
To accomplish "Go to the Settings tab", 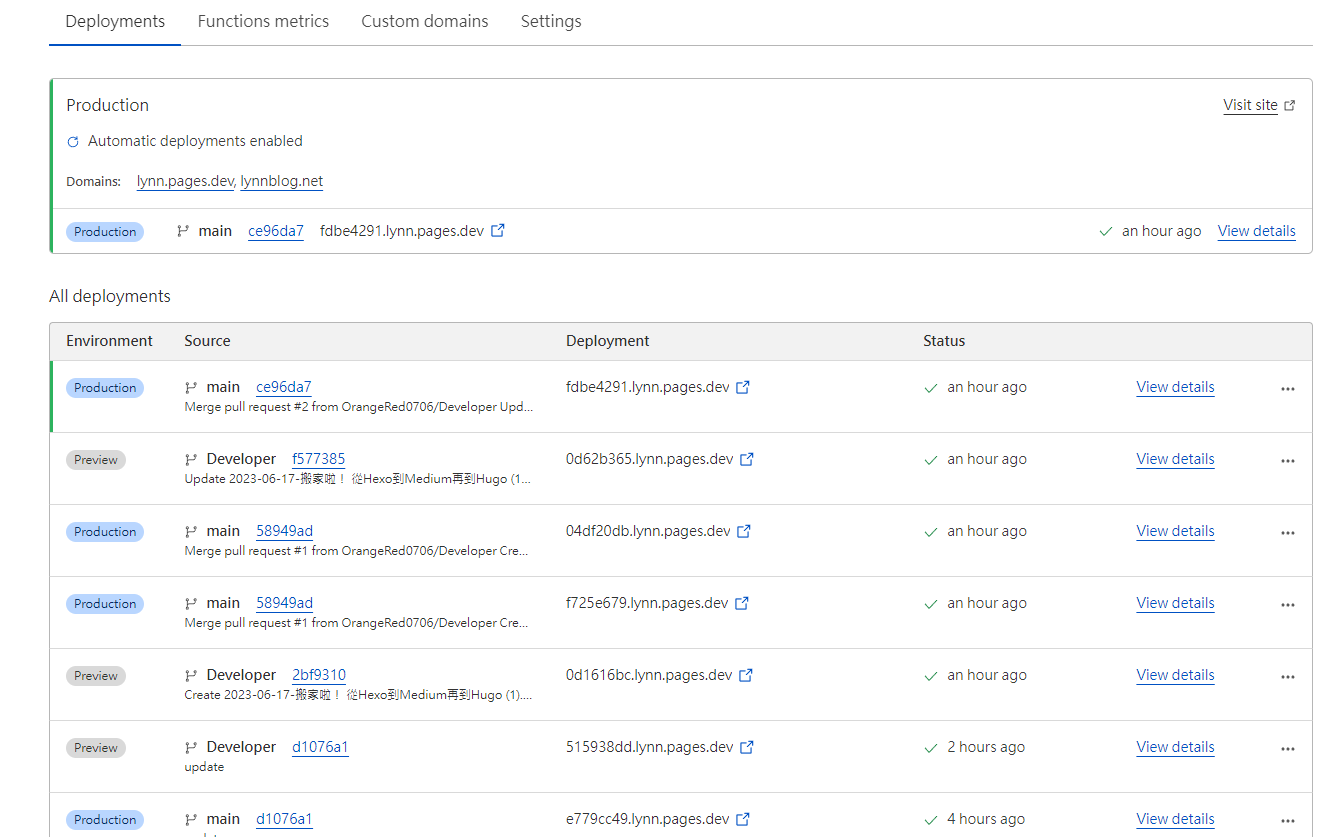I will [551, 21].
